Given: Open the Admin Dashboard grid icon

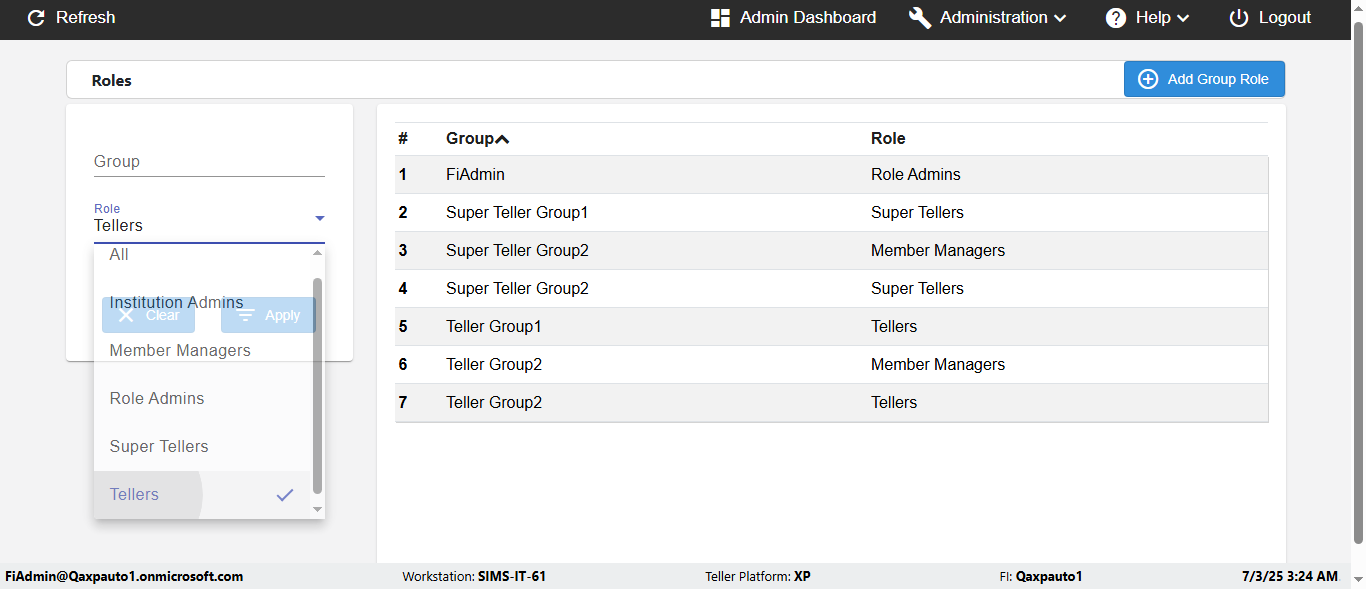Looking at the screenshot, I should [x=720, y=18].
